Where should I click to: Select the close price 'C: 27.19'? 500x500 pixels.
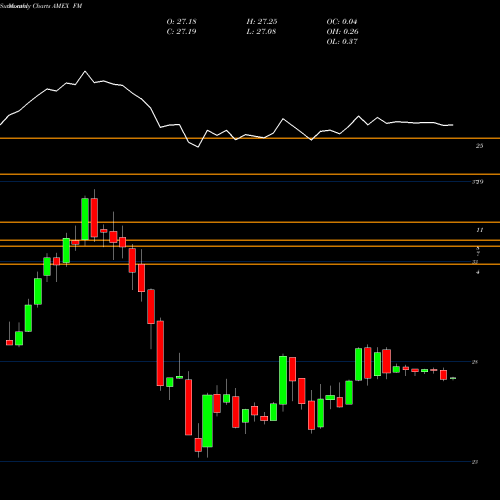click(x=181, y=32)
